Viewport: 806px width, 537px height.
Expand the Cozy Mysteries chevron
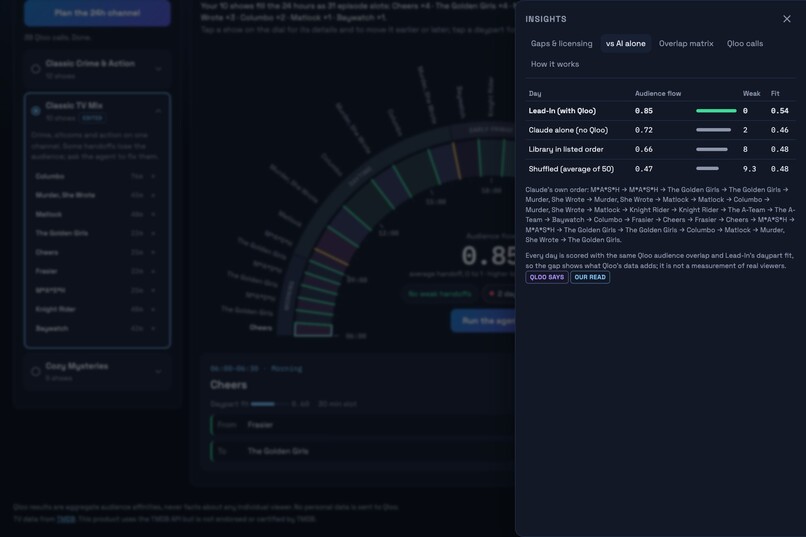point(158,372)
